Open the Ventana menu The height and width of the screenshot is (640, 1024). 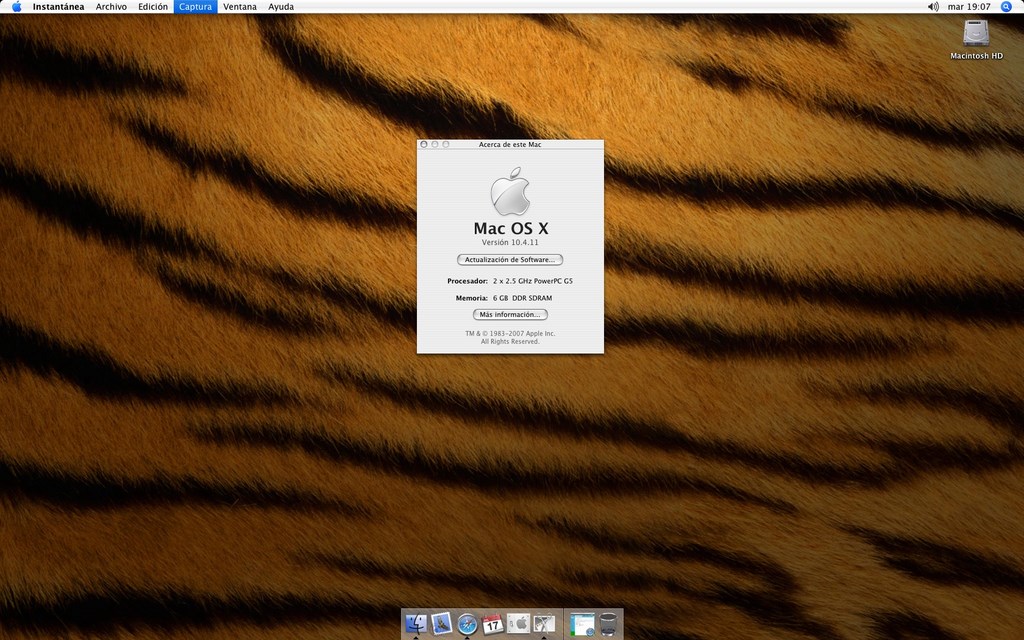240,7
